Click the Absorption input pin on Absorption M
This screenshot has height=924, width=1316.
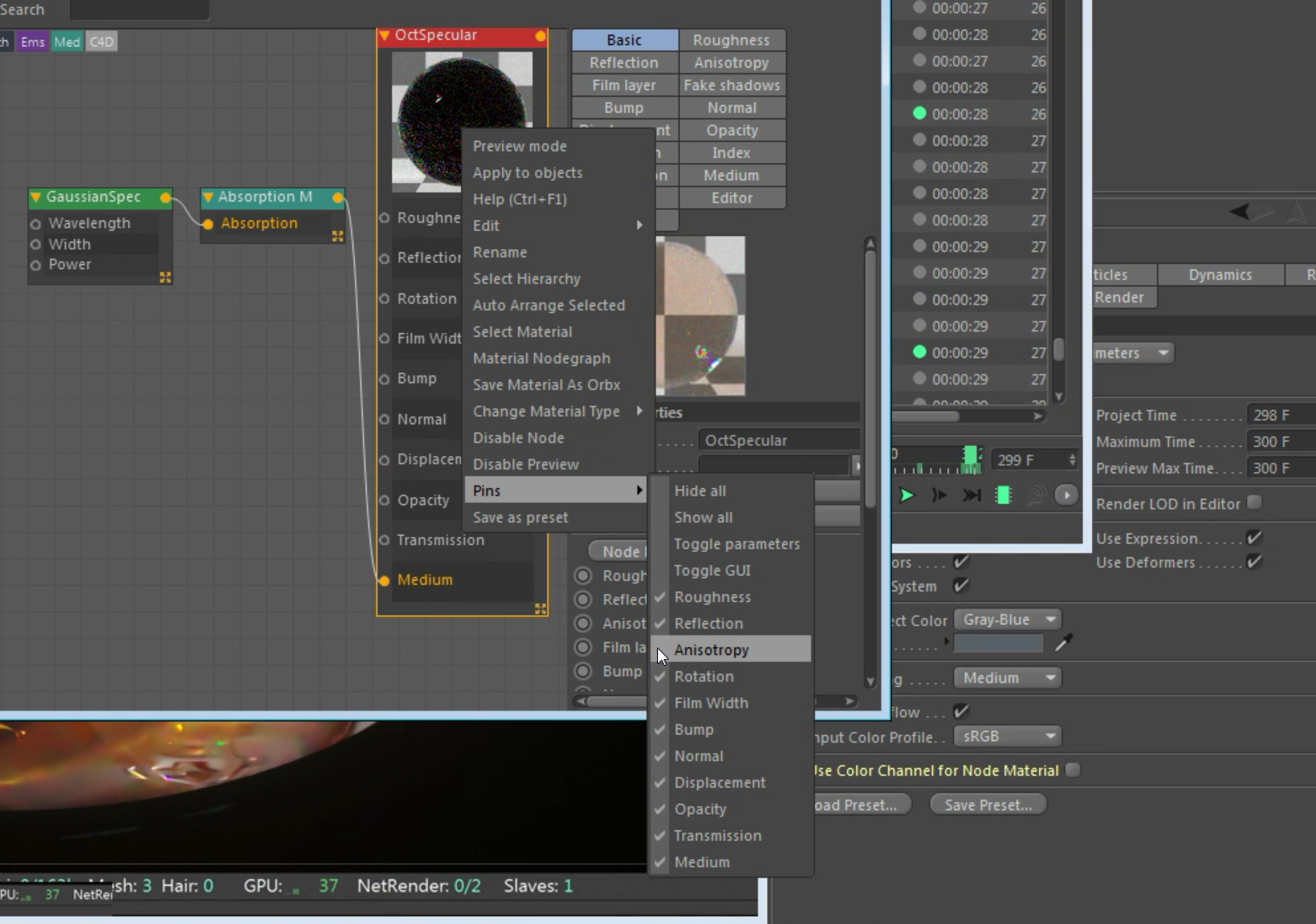pyautogui.click(x=208, y=224)
